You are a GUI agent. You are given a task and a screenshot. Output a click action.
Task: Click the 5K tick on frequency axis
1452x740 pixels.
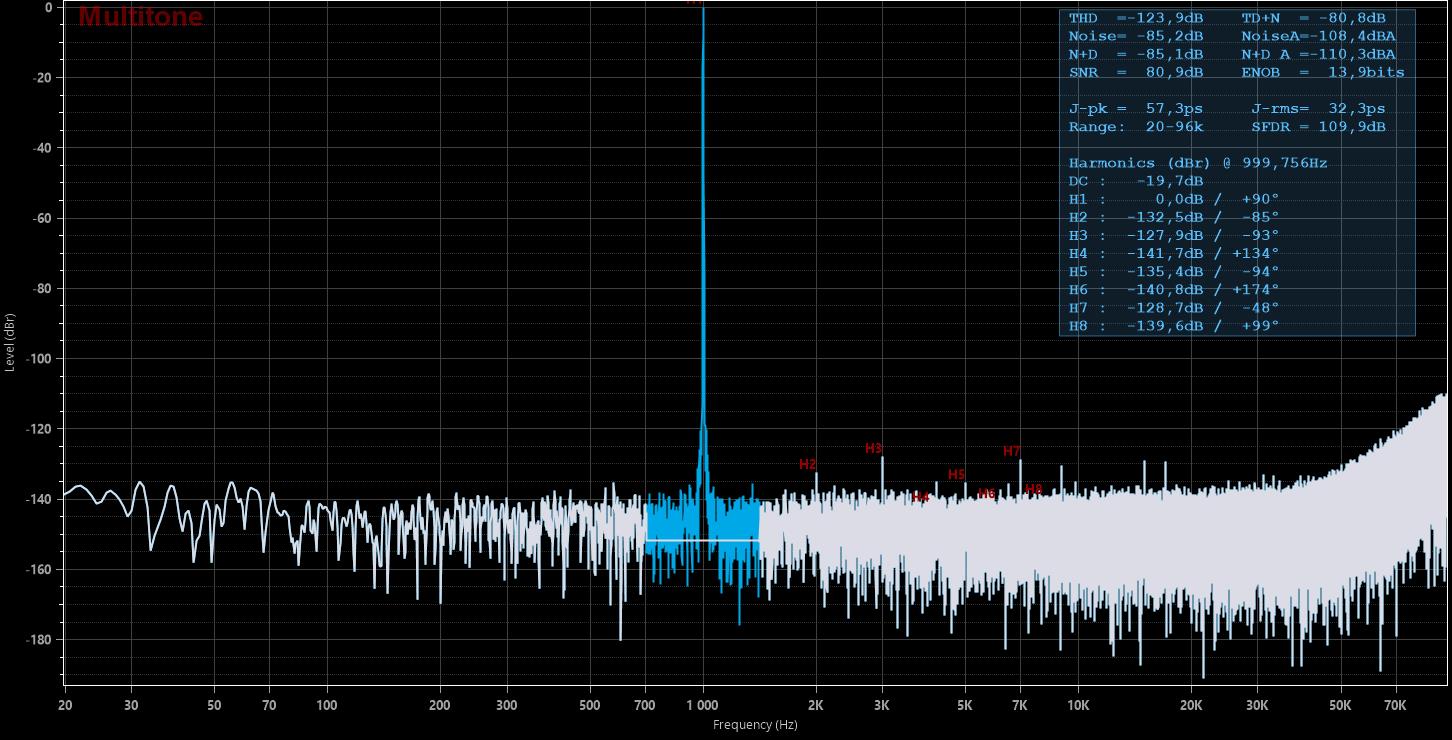point(965,705)
